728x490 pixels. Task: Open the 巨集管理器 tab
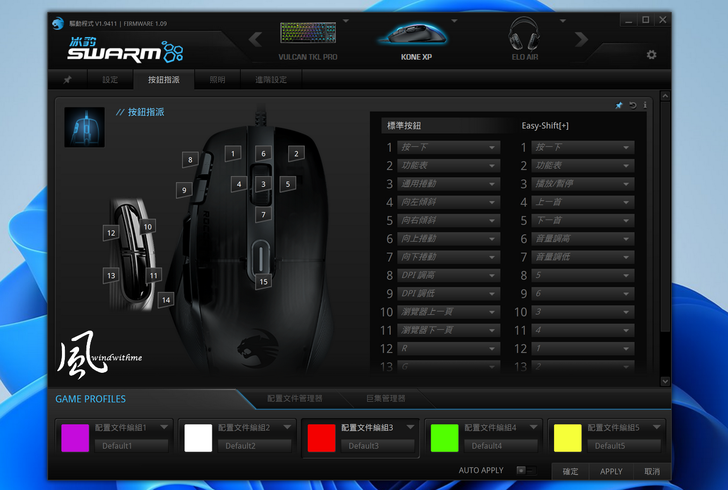(x=385, y=399)
